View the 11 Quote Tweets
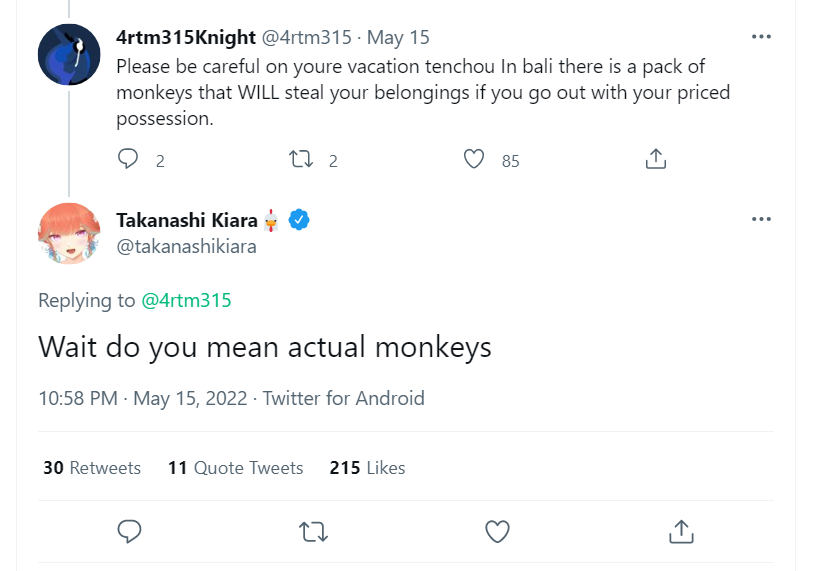831x571 pixels. tap(236, 468)
